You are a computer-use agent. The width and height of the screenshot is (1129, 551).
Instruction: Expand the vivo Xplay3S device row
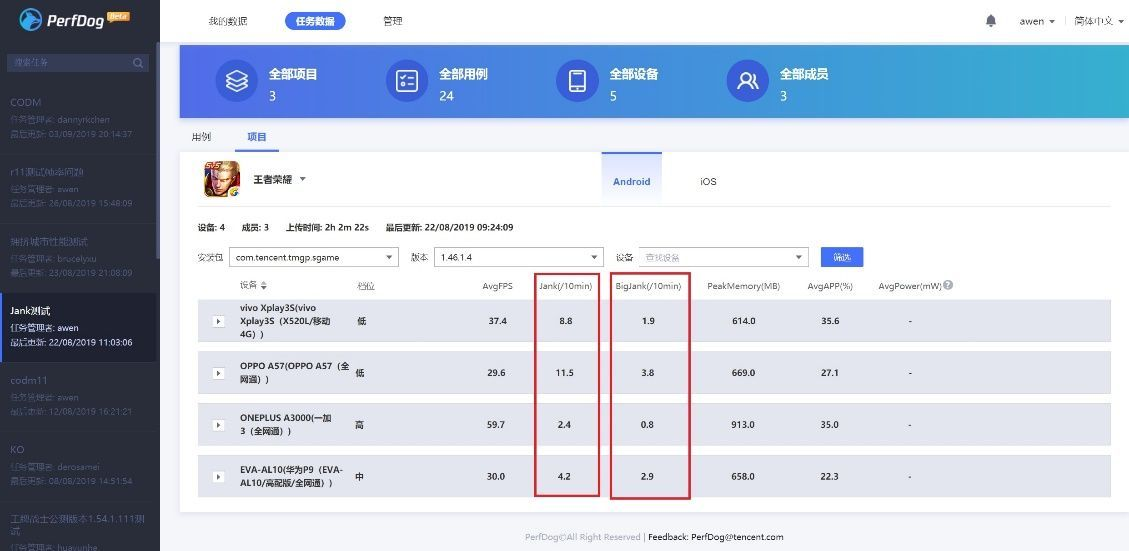click(x=218, y=321)
